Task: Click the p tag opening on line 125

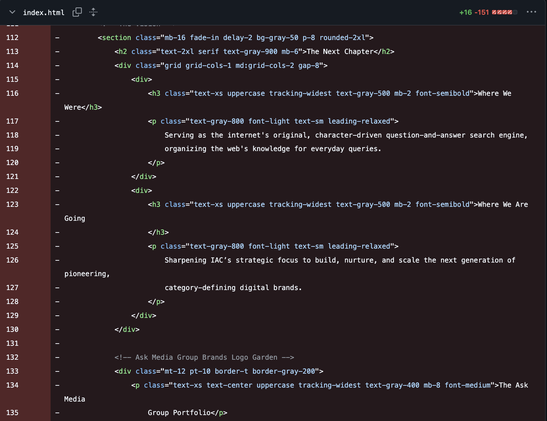Action: click(273, 246)
